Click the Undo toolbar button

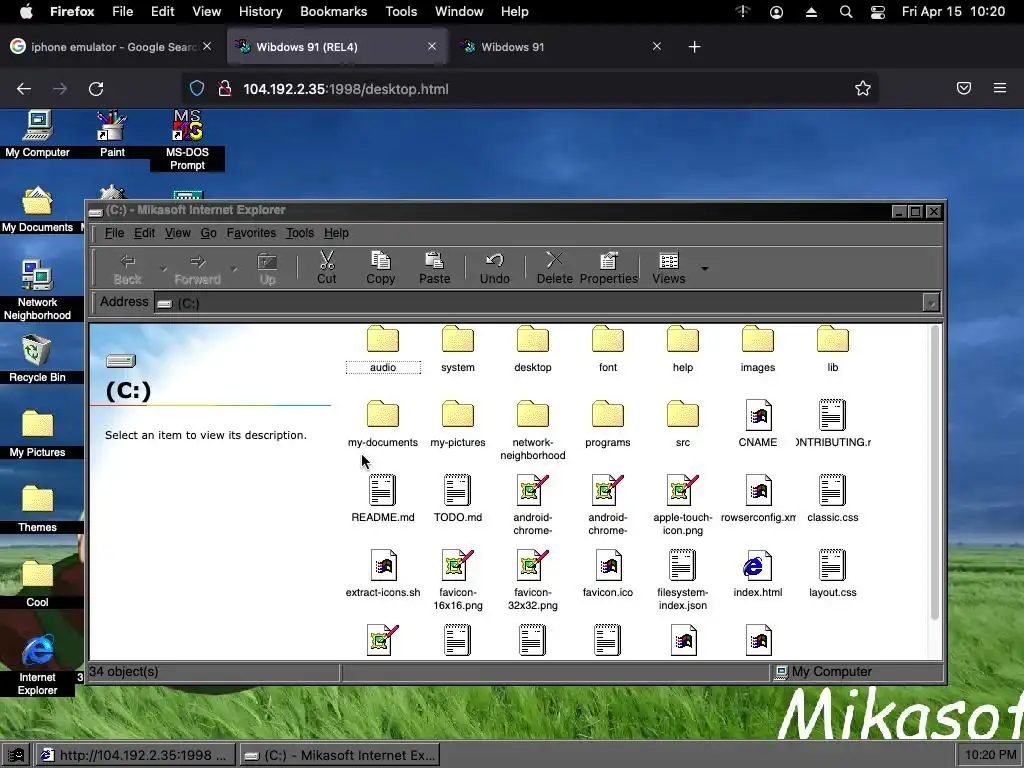[x=494, y=268]
